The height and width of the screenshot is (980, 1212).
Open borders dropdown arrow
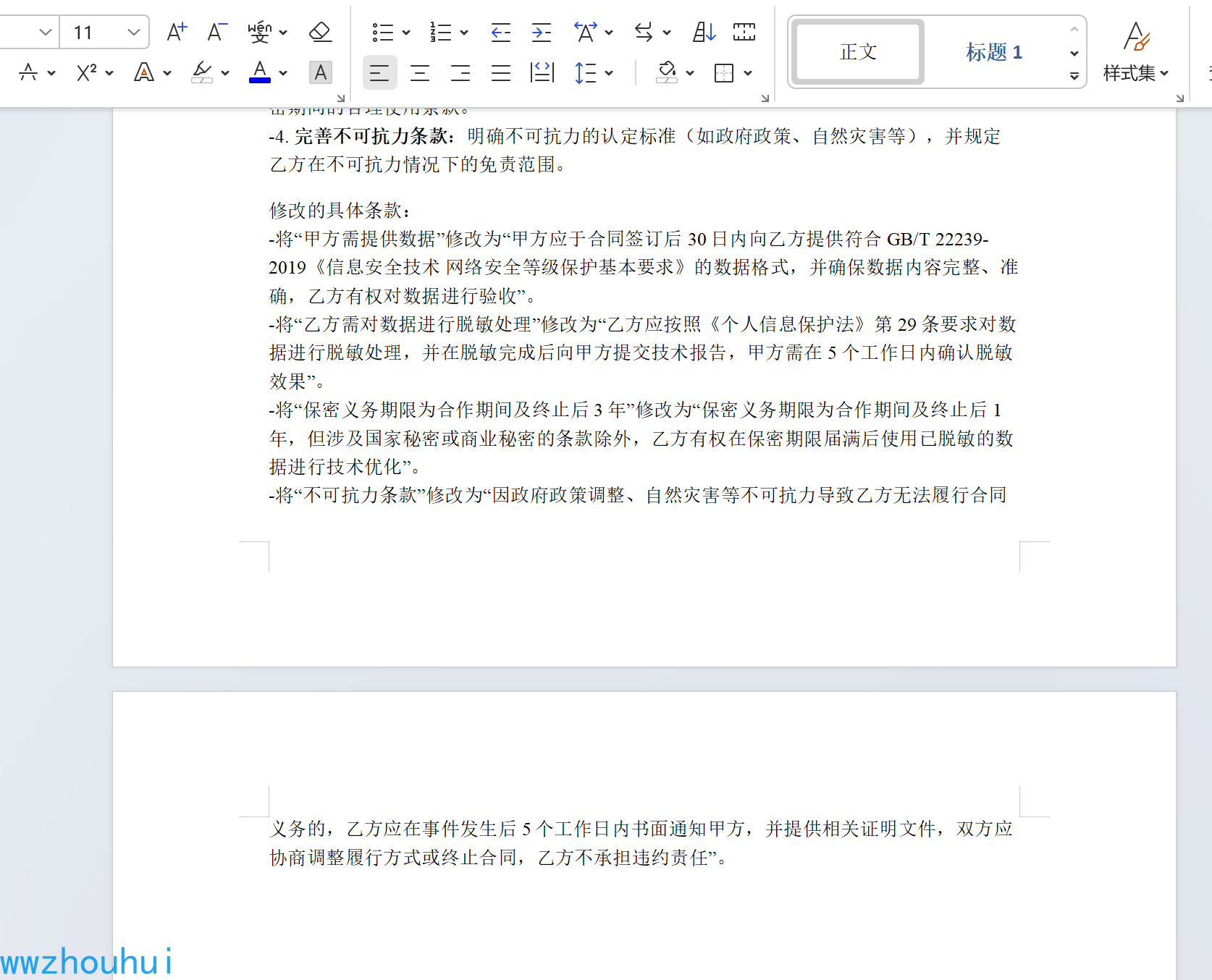pyautogui.click(x=748, y=73)
